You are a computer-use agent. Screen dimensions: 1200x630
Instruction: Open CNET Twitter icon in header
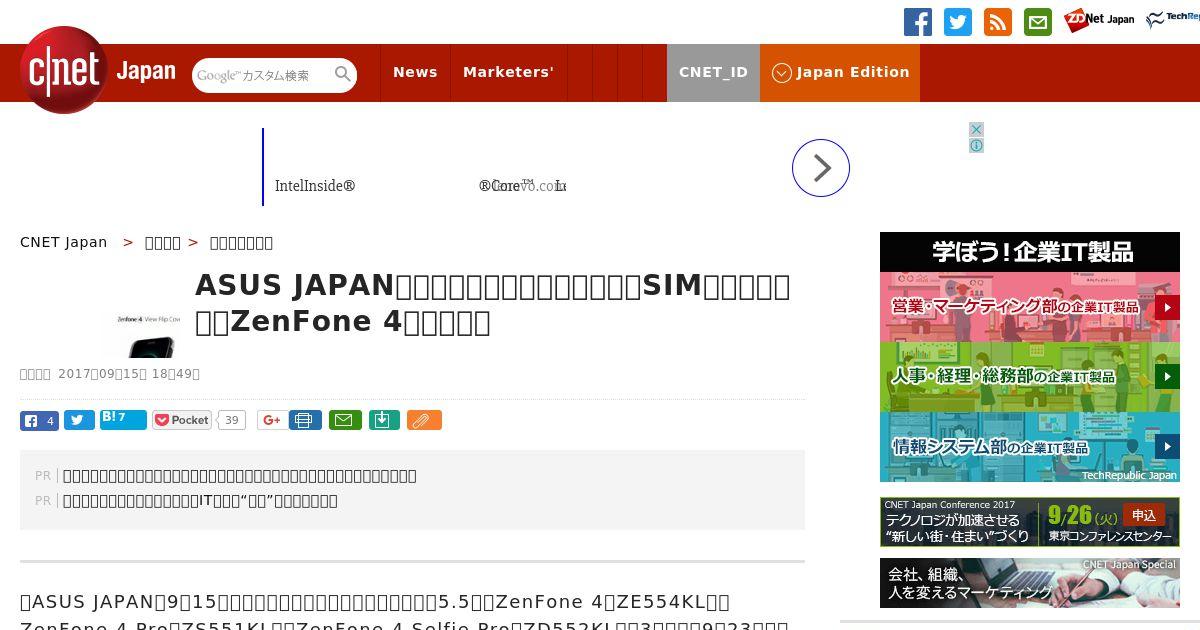pyautogui.click(x=958, y=22)
